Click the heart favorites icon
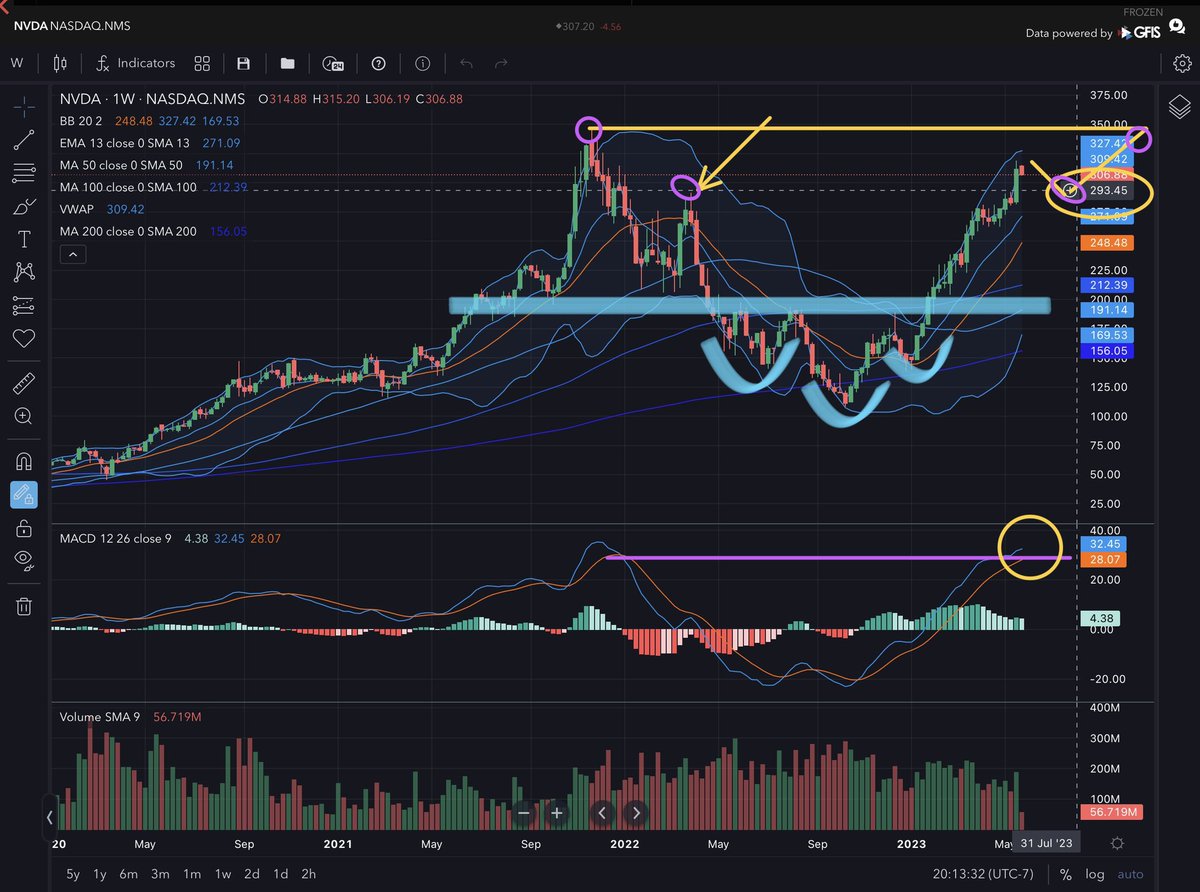1200x892 pixels. (24, 338)
